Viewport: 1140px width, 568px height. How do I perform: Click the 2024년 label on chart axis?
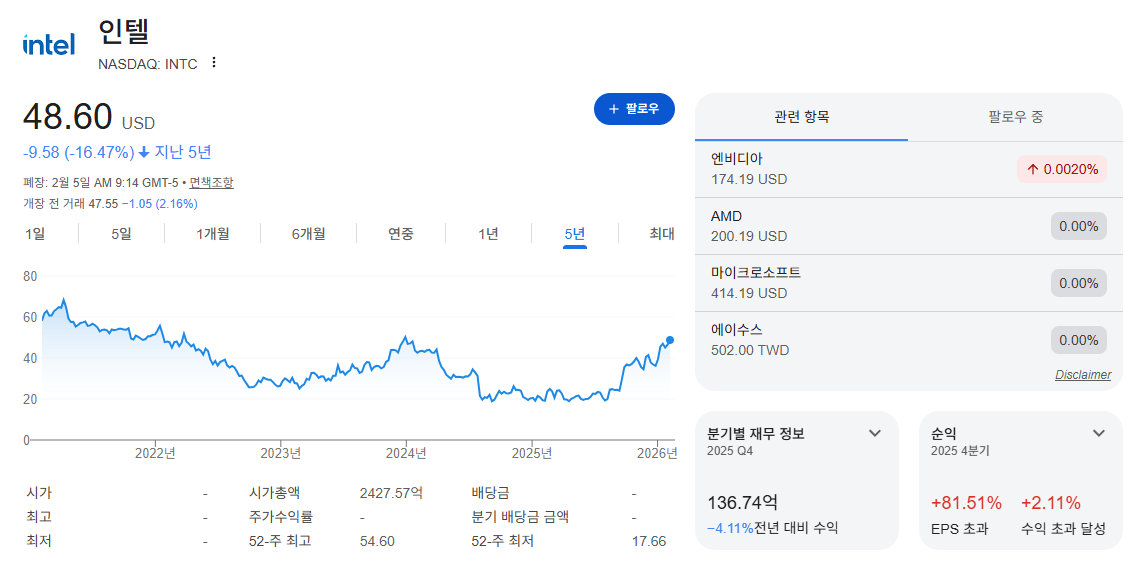pyautogui.click(x=406, y=453)
